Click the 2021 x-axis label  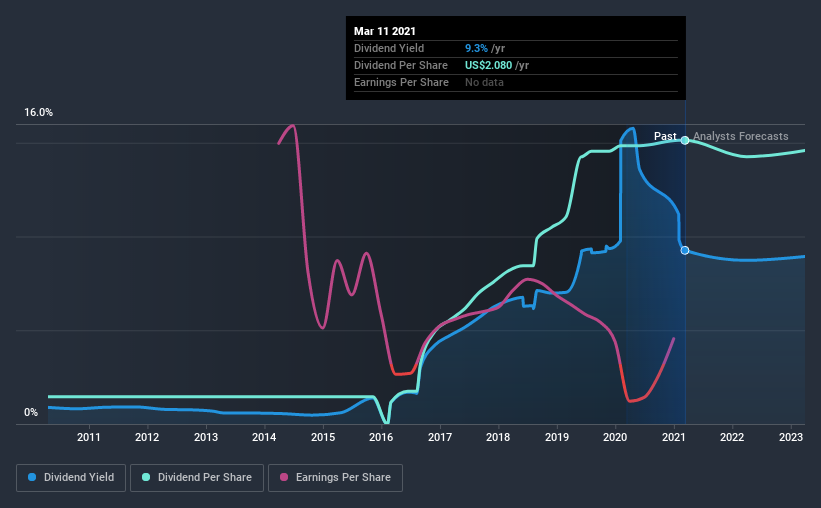click(x=673, y=437)
